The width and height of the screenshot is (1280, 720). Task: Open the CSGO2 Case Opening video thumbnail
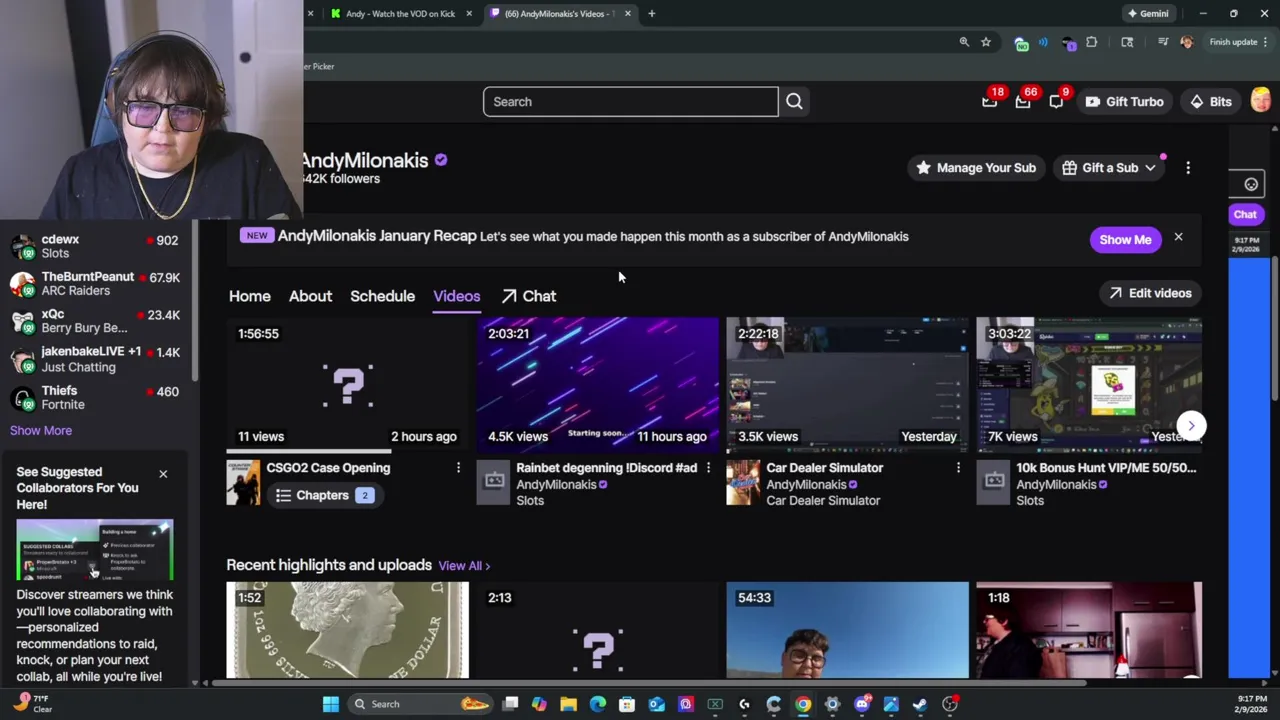[x=347, y=385]
